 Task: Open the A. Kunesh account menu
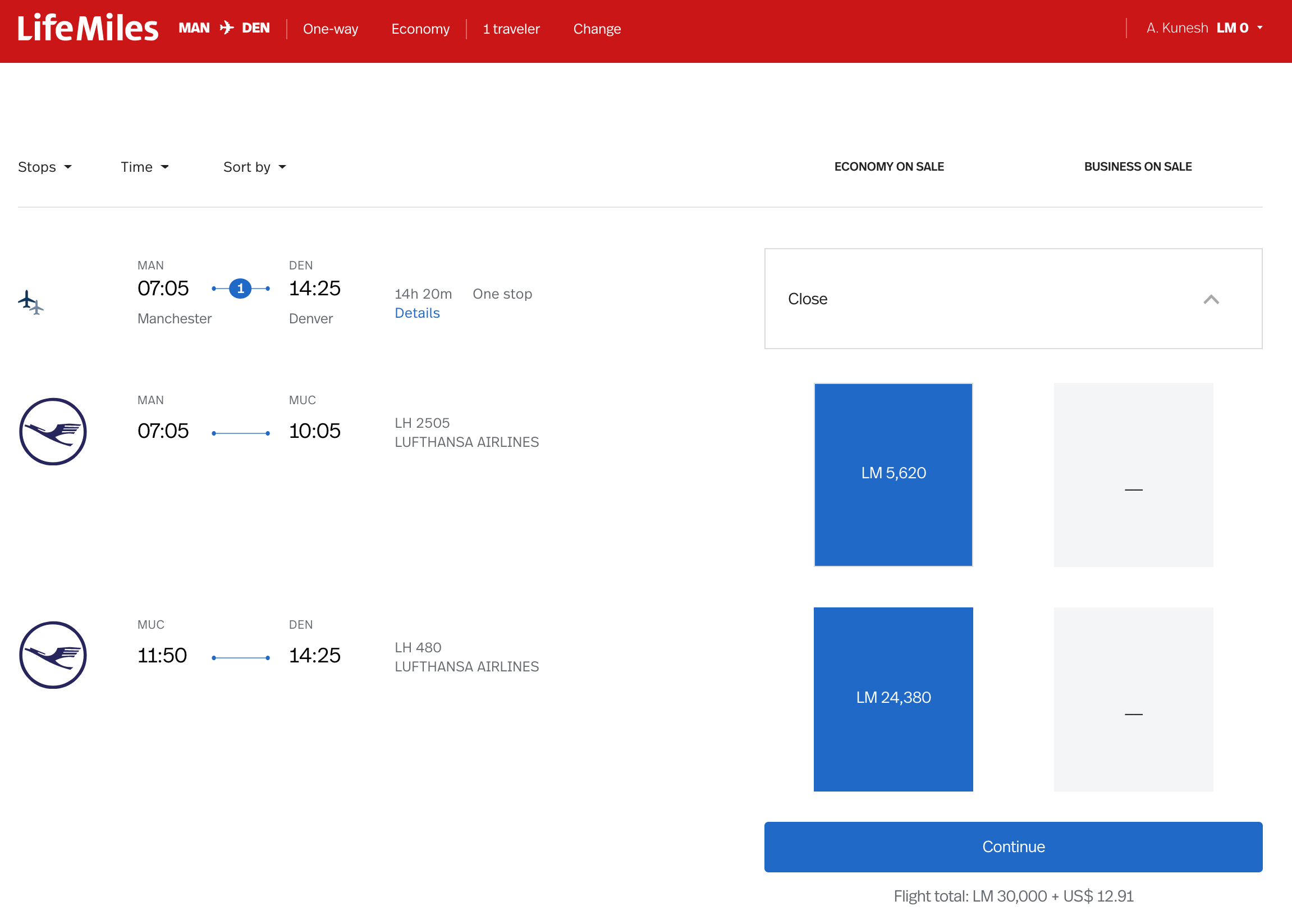point(1204,28)
